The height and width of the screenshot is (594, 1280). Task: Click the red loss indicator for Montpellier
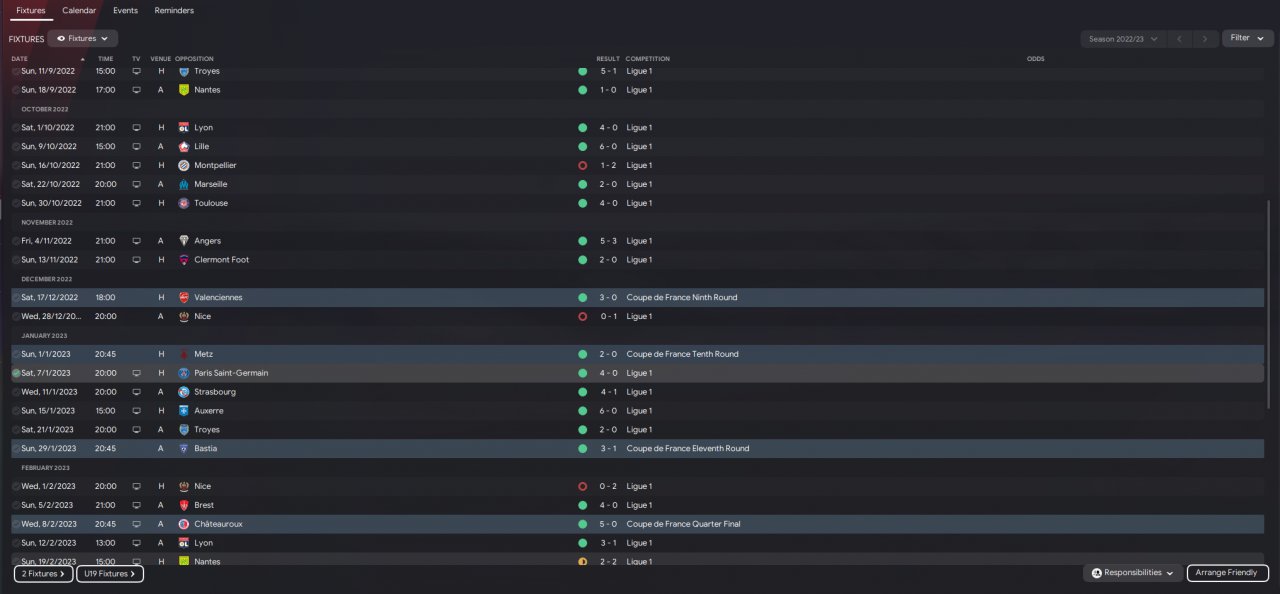pos(582,165)
